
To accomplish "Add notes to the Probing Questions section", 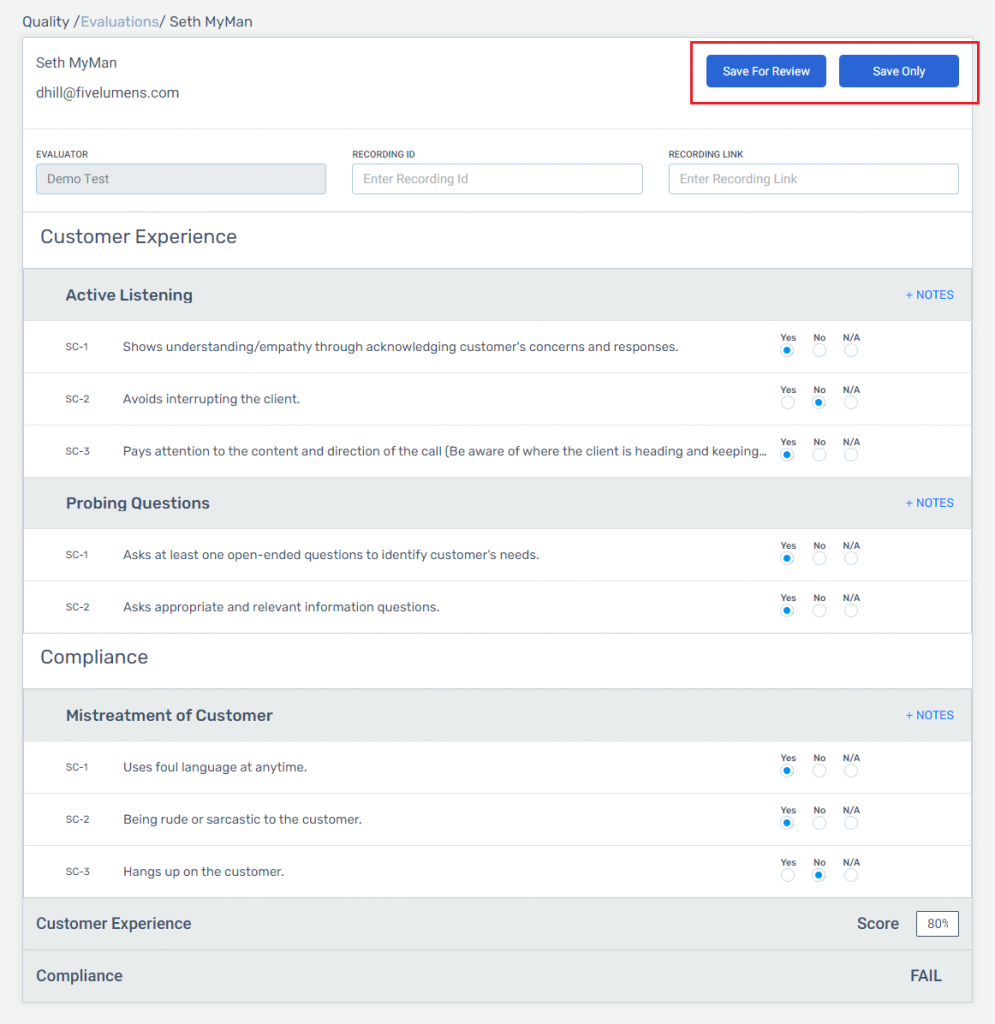I will [929, 503].
